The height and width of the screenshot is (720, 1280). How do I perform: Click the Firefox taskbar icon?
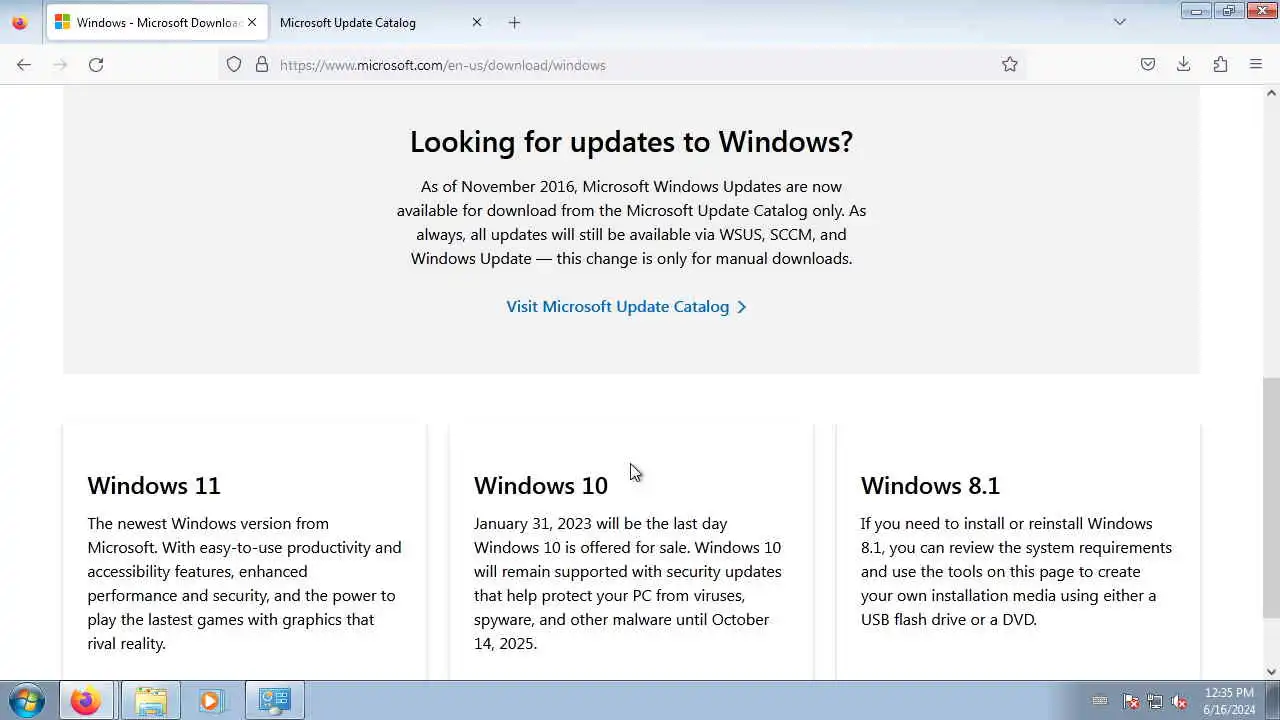coord(85,701)
